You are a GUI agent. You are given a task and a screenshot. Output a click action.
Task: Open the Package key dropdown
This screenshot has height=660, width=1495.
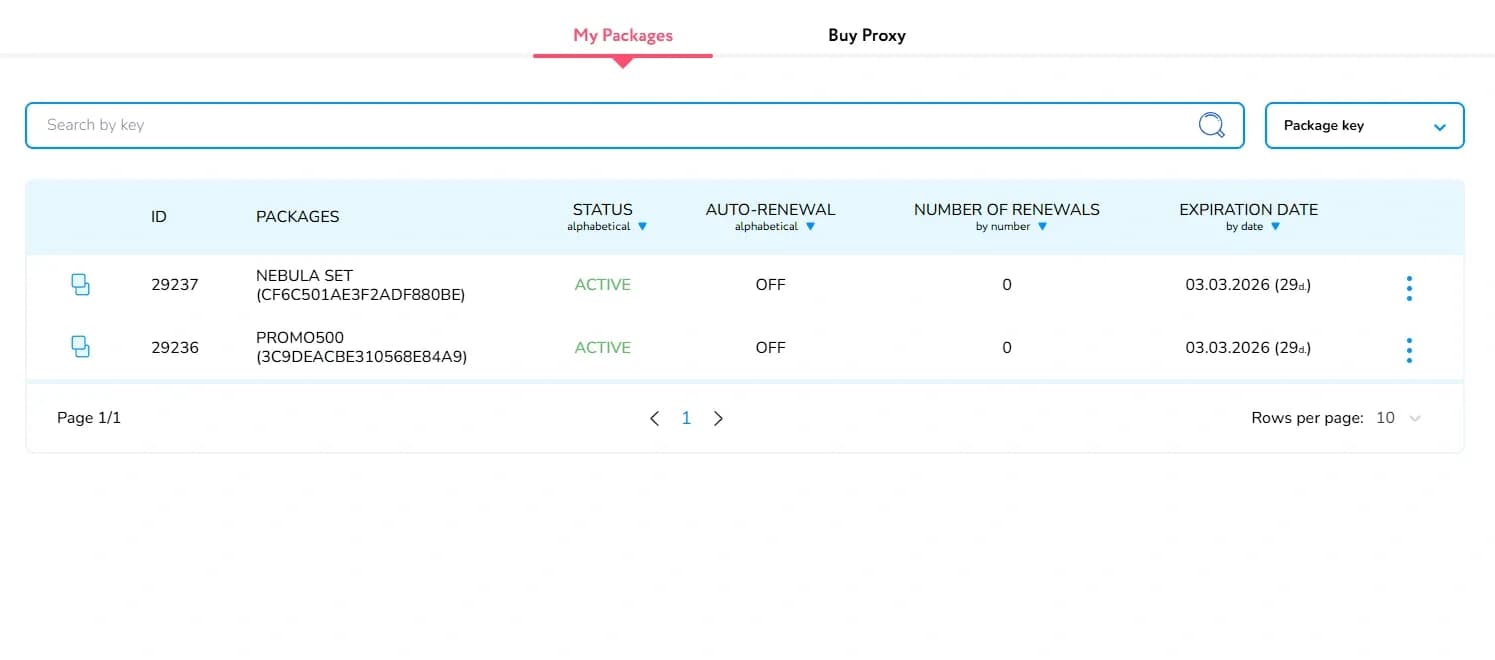click(1364, 126)
